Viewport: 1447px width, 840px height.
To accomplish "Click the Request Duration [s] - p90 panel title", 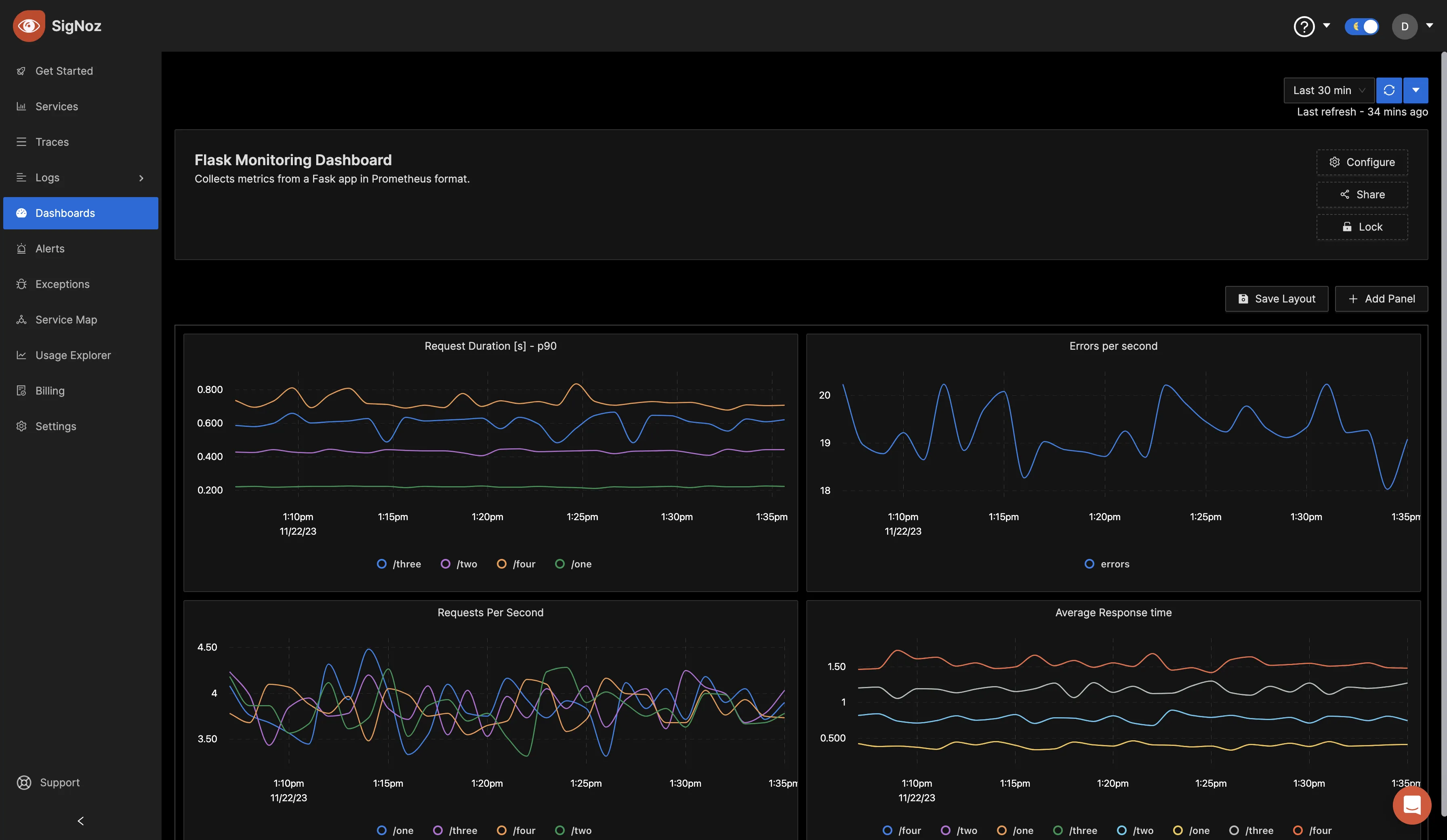I will click(x=490, y=346).
